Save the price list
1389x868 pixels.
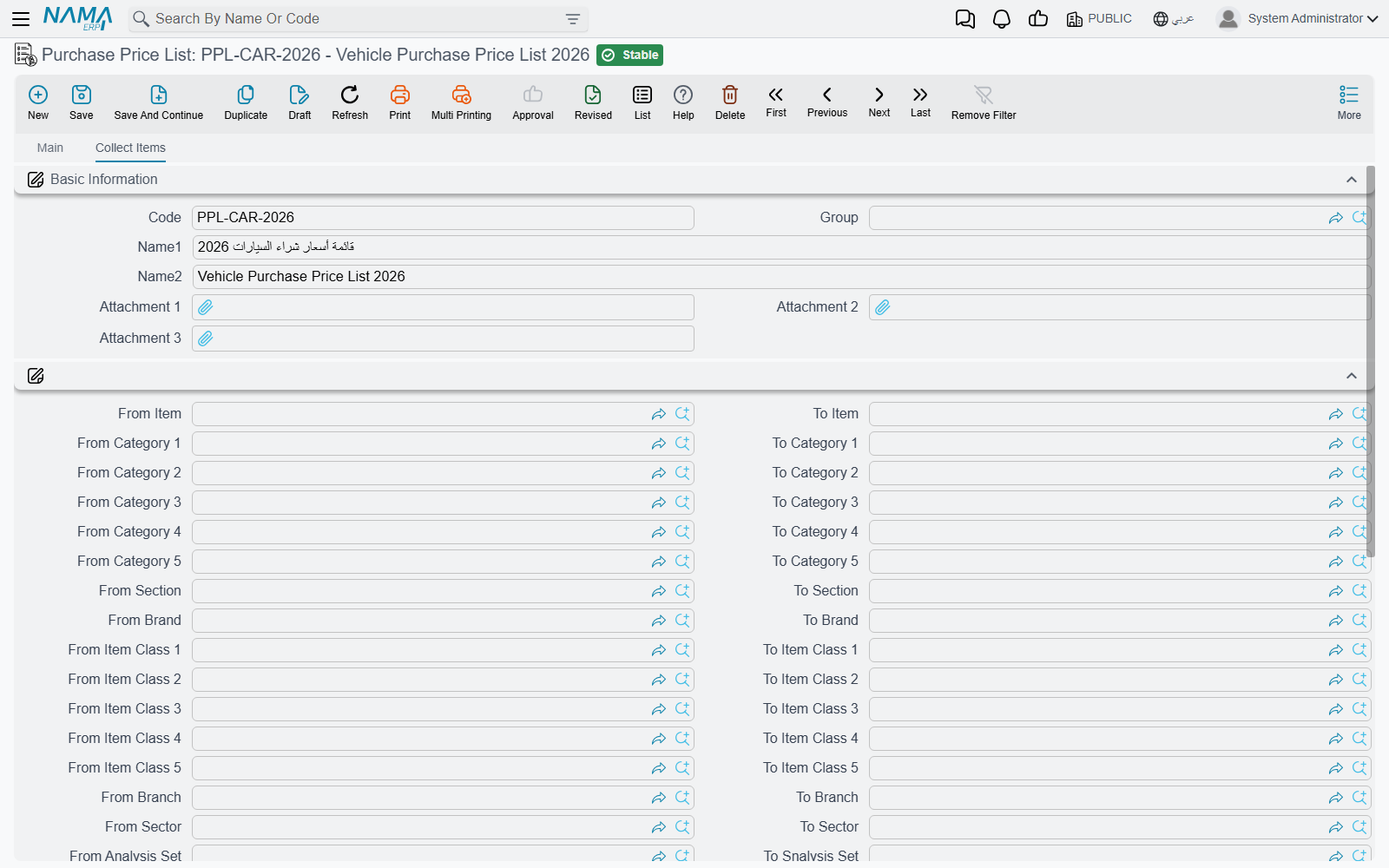pos(82,102)
